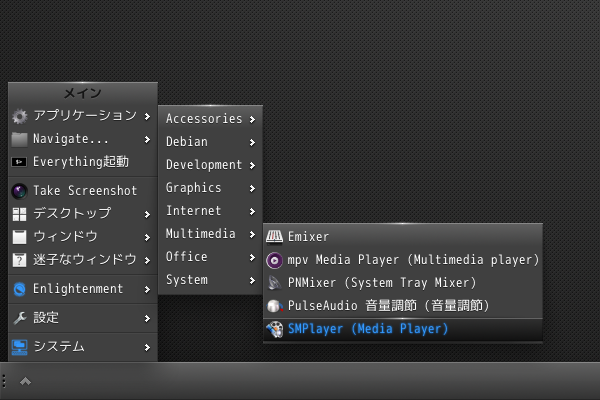Click the PulseAudio volume control icon

click(x=274, y=306)
